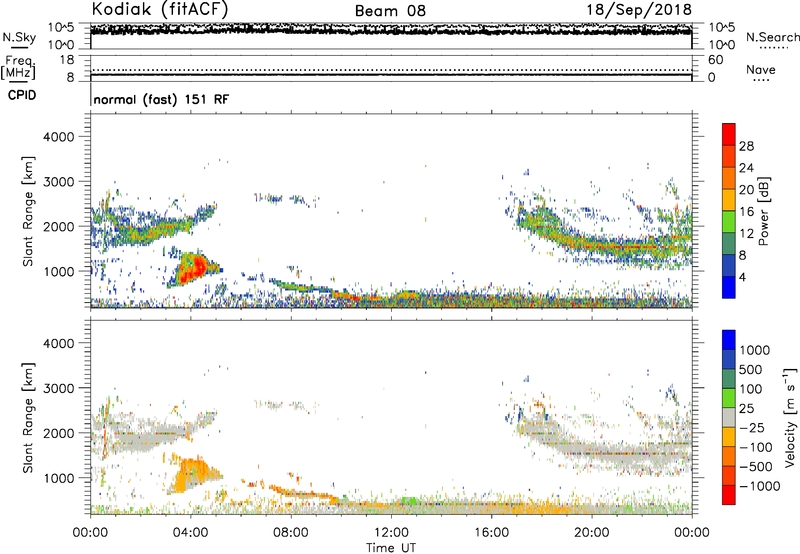Click the 60 tick of Nave axis
Viewport: 800px width, 554px height.
(715, 60)
